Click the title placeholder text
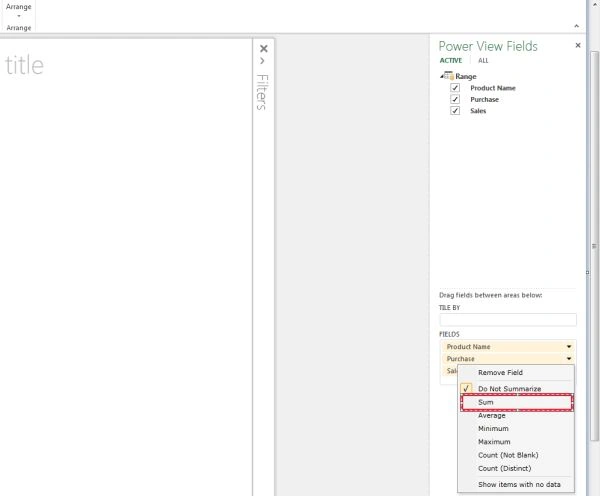This screenshot has height=496, width=600. tap(24, 65)
